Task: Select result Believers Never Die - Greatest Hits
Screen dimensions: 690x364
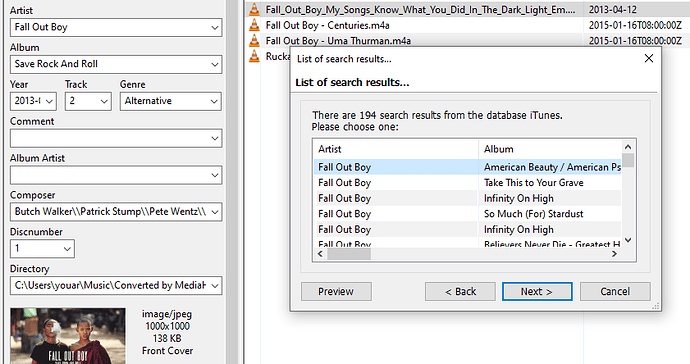Action: point(467,243)
